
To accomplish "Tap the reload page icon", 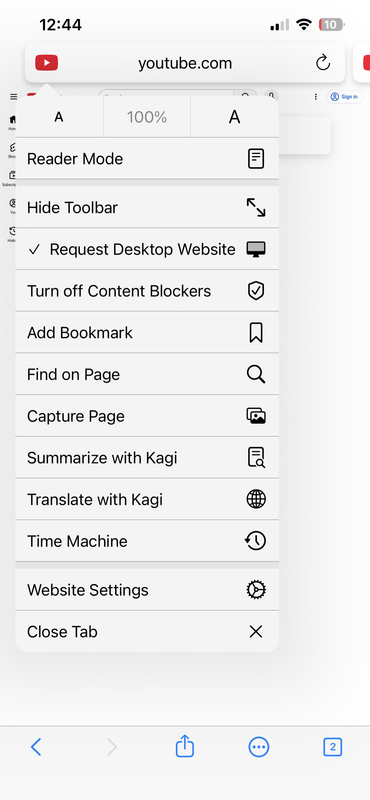I will (323, 63).
